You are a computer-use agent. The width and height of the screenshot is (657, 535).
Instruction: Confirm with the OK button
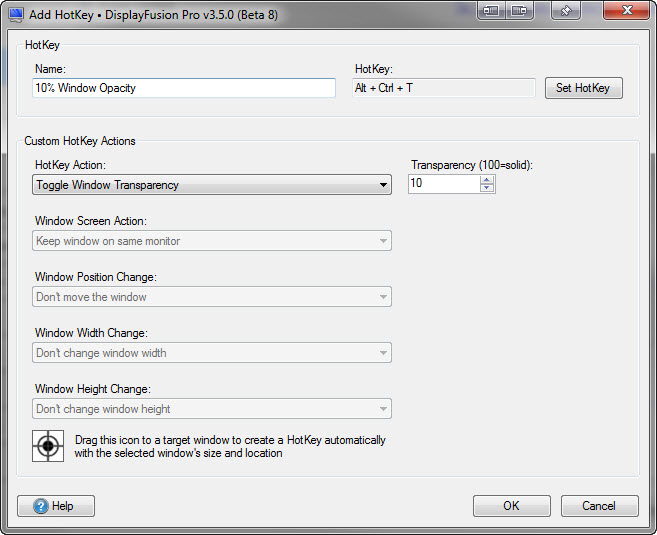point(512,506)
